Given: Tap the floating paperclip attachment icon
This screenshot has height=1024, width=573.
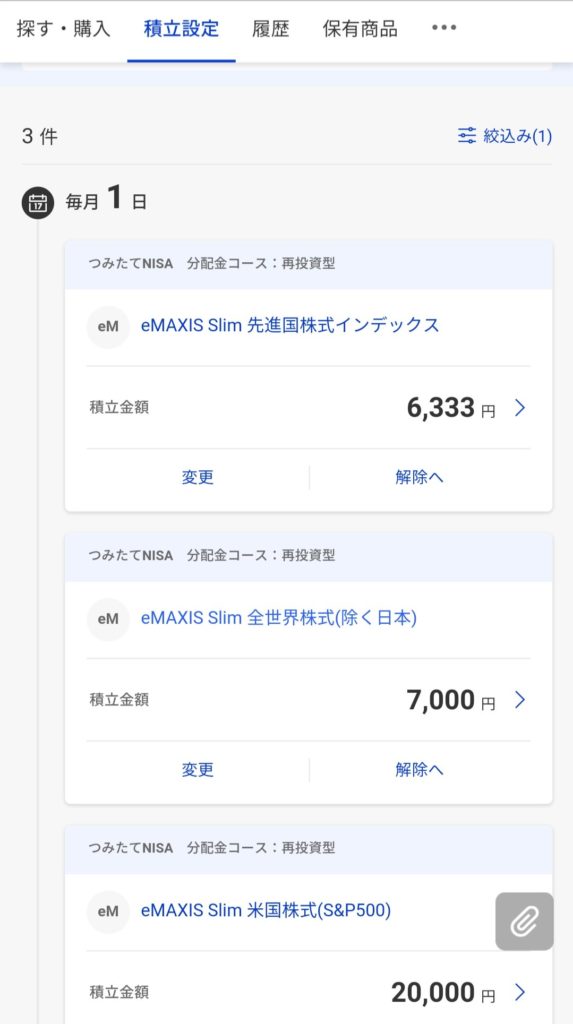Looking at the screenshot, I should [525, 921].
